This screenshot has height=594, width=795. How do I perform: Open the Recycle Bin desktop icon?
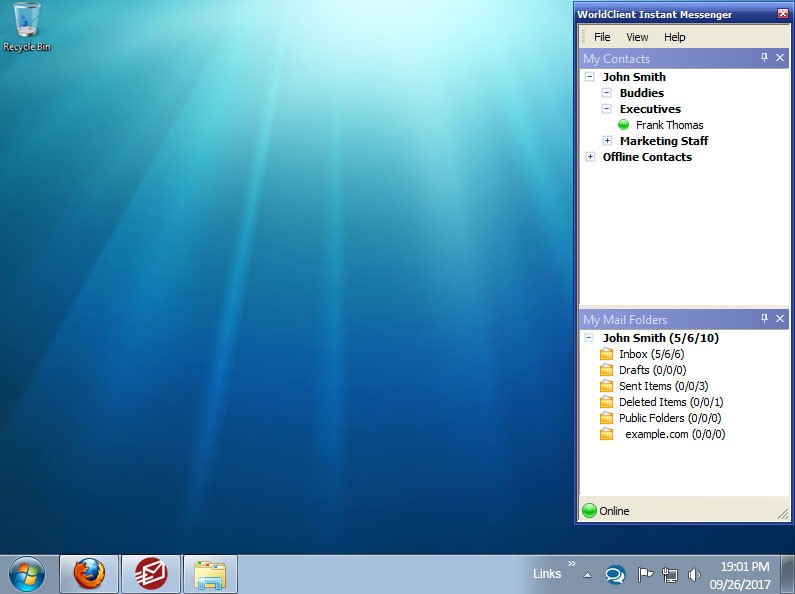pyautogui.click(x=26, y=27)
